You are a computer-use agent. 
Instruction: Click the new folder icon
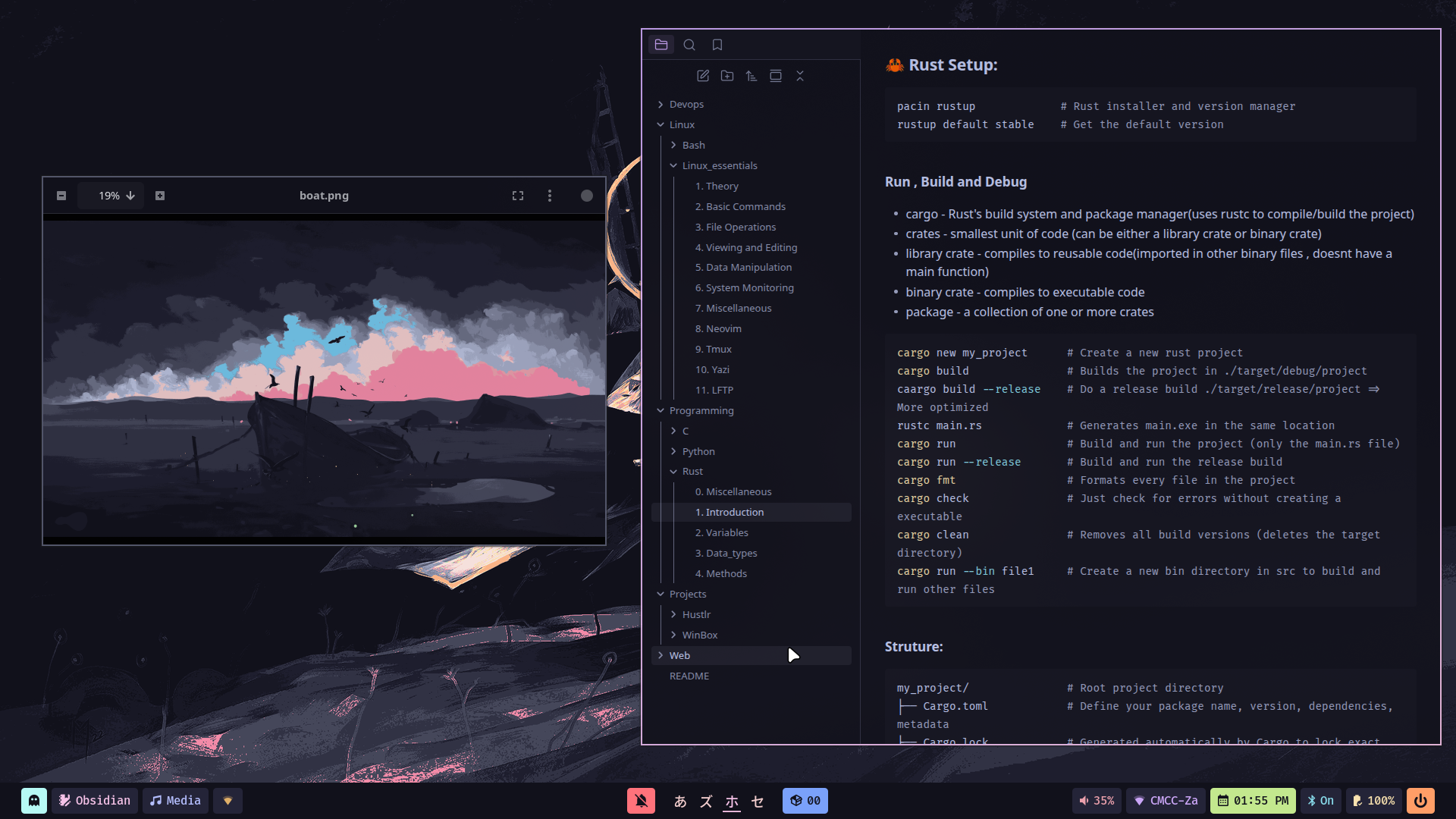[727, 76]
